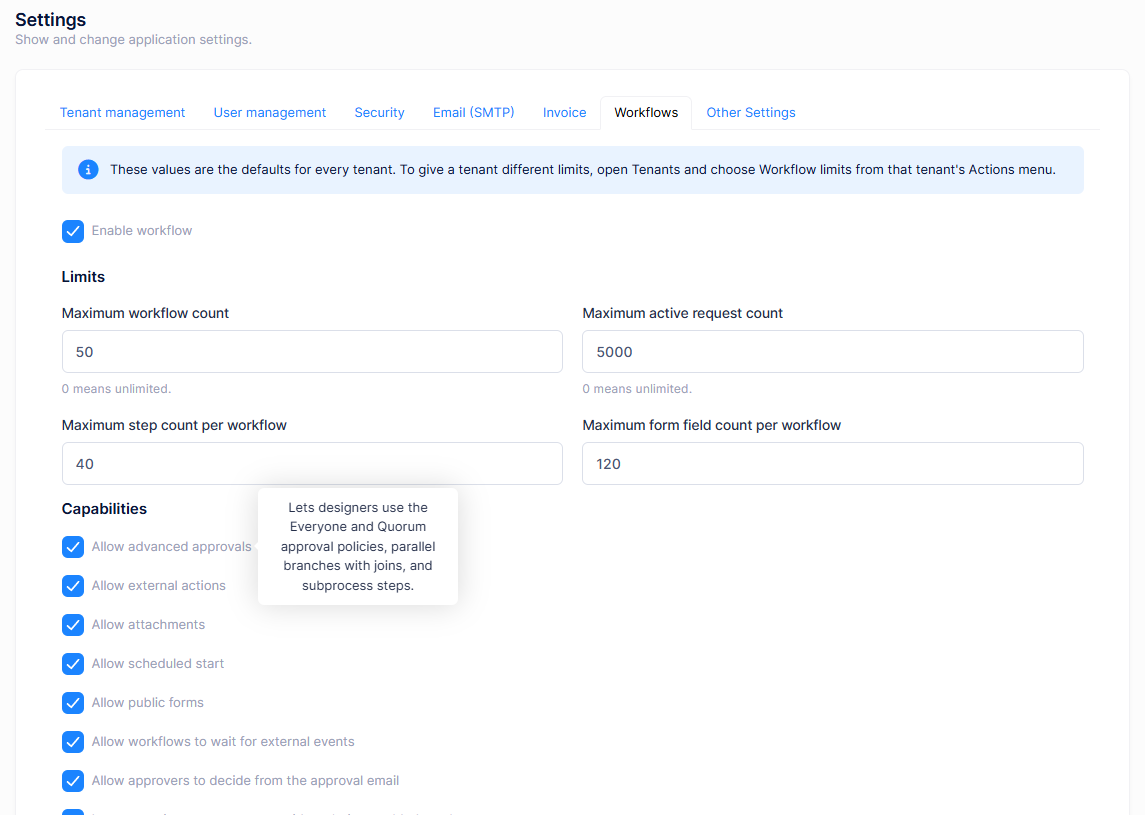Open the Other Settings tab
Screen dimensions: 1145x815
click(750, 112)
